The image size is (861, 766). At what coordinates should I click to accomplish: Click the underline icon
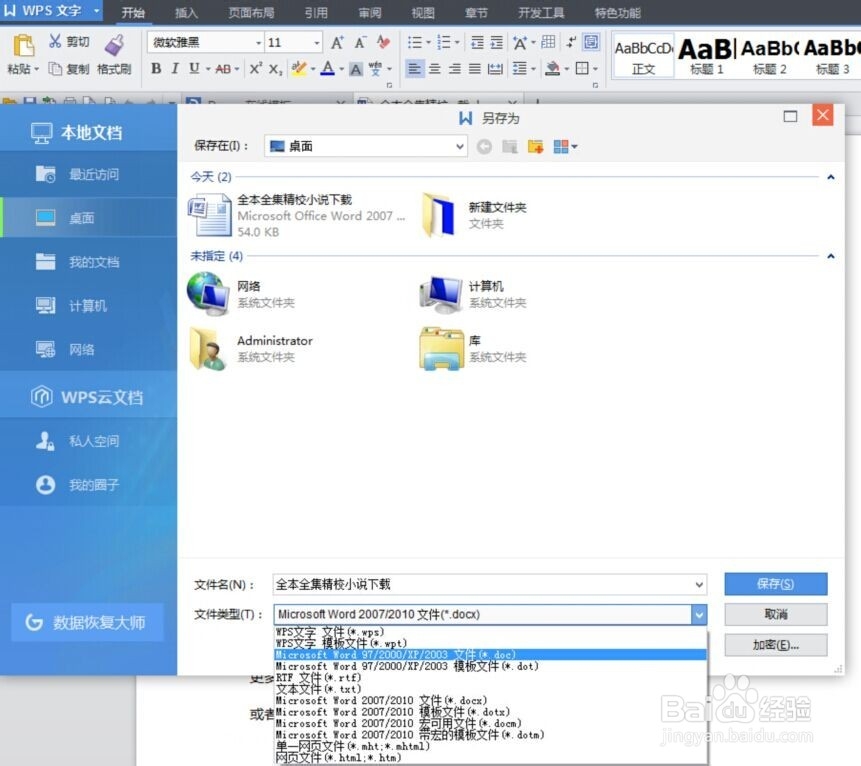[192, 69]
